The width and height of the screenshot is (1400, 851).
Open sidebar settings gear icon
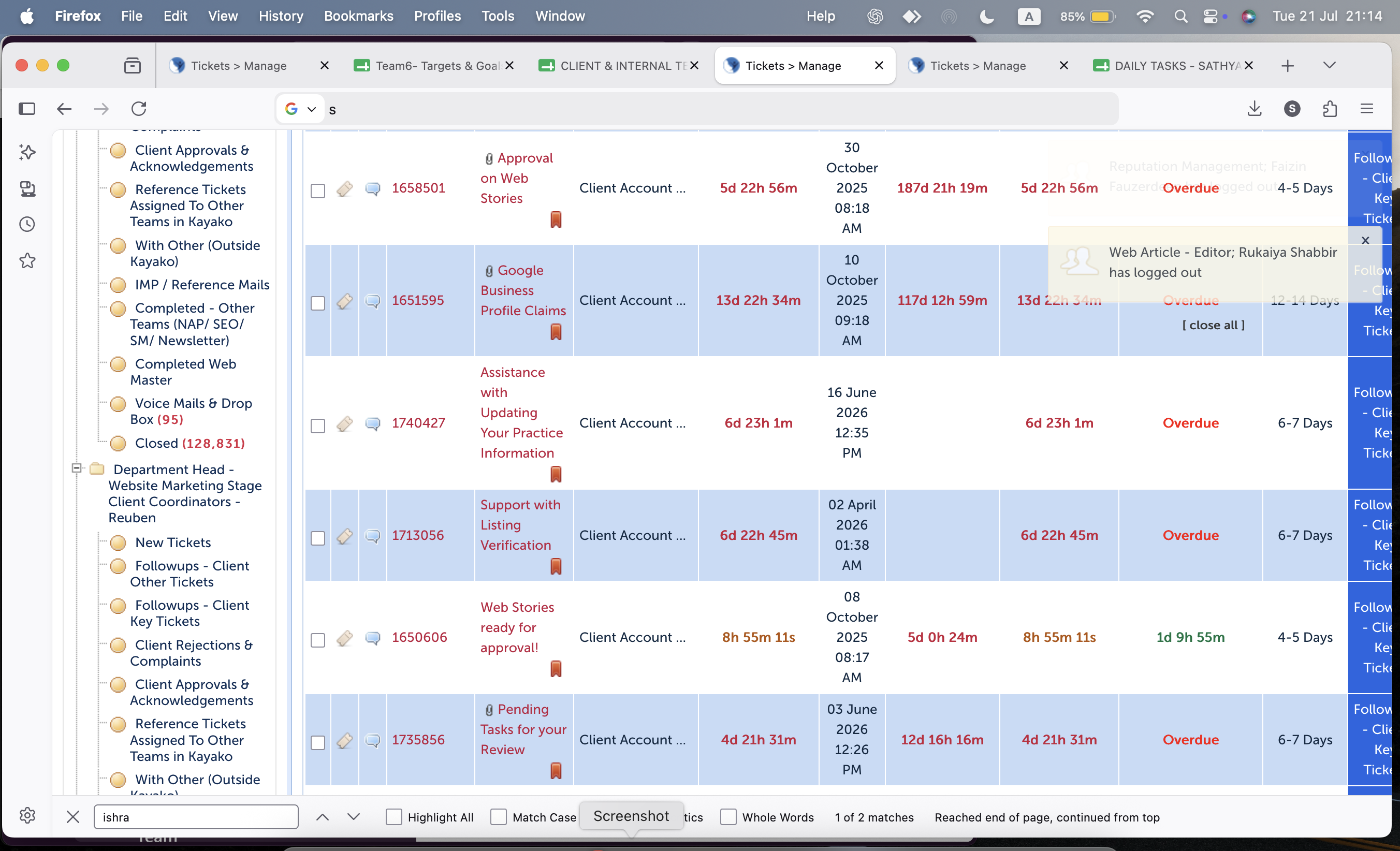point(27,815)
